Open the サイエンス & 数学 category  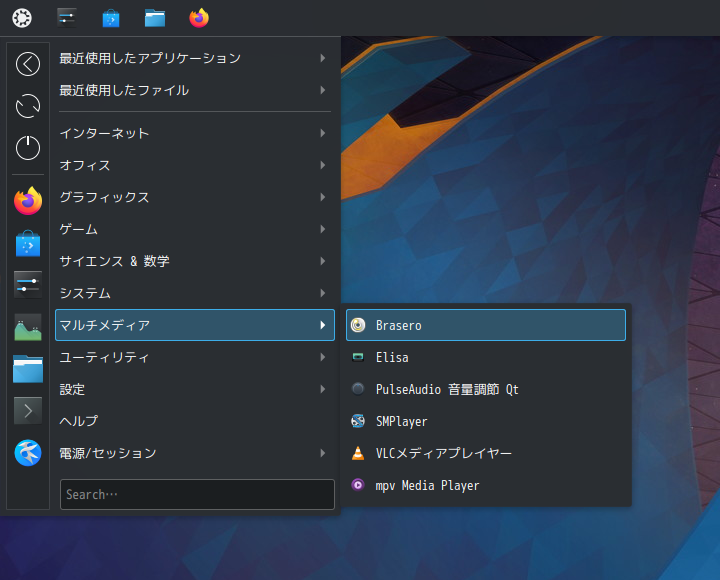tap(195, 261)
